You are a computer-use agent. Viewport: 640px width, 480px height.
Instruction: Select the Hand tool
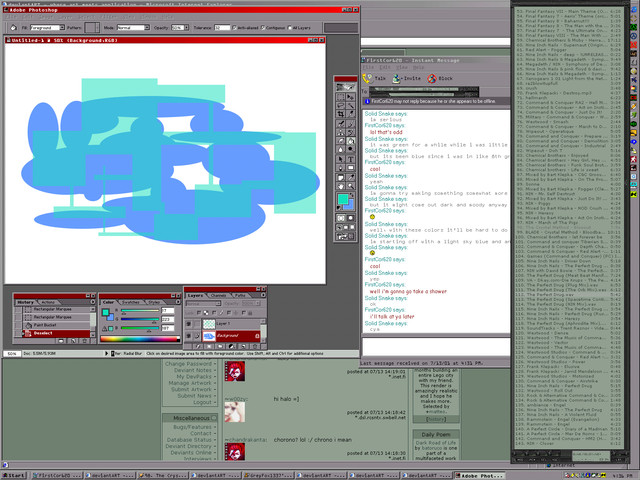pos(340,186)
